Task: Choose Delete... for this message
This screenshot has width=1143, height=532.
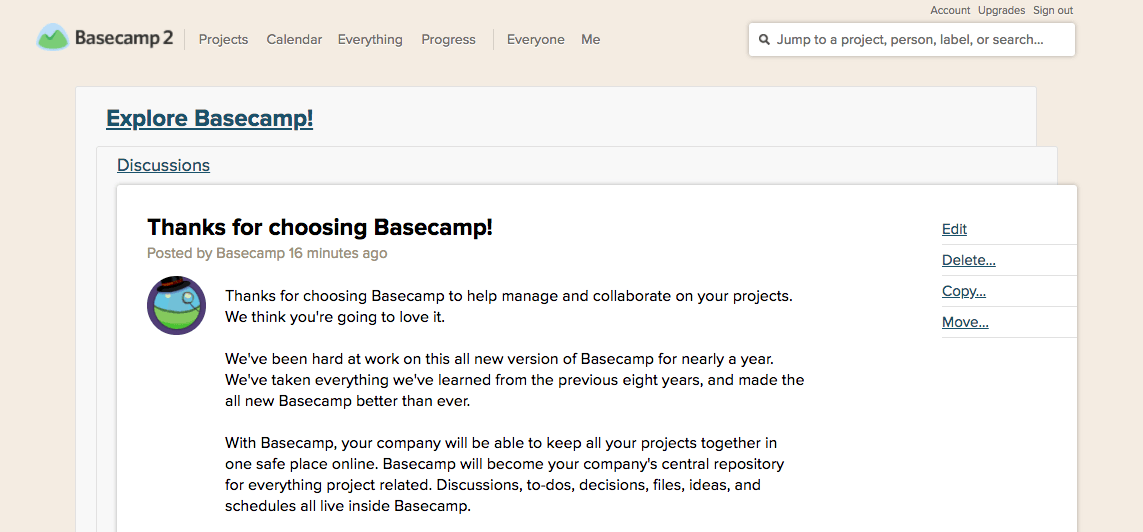Action: click(969, 260)
